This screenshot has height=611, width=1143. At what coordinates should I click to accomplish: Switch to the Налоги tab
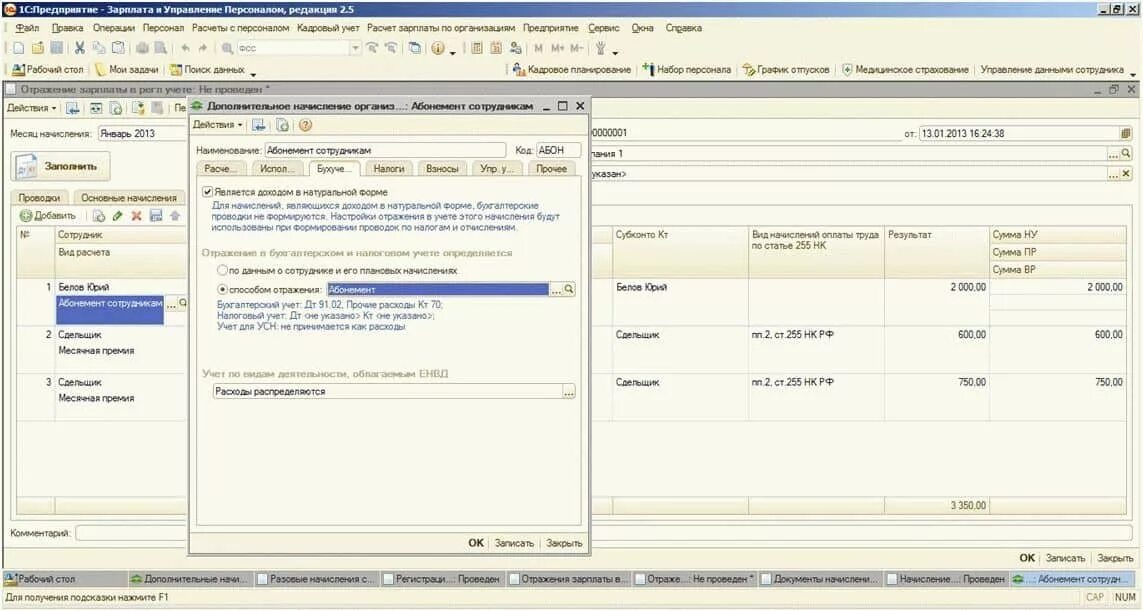pos(389,168)
